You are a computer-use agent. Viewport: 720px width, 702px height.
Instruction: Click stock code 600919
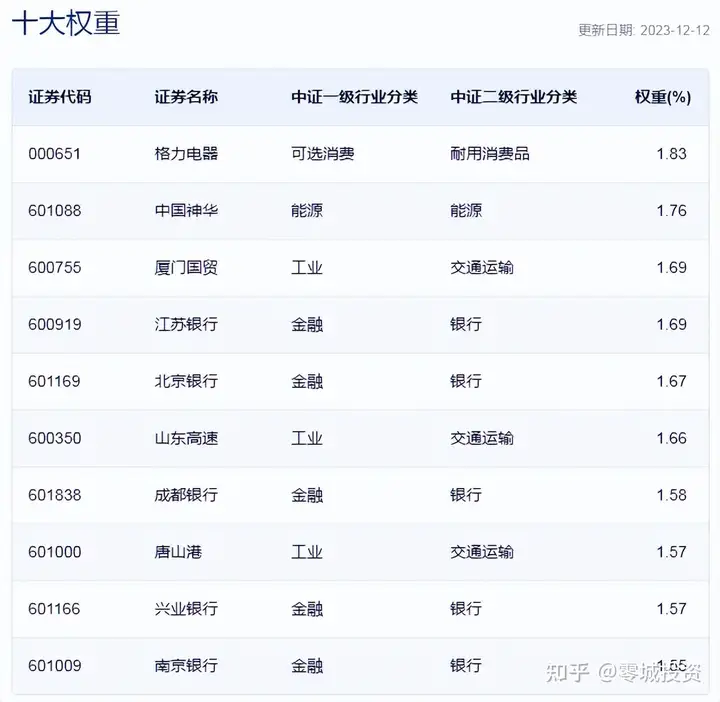[x=54, y=324]
